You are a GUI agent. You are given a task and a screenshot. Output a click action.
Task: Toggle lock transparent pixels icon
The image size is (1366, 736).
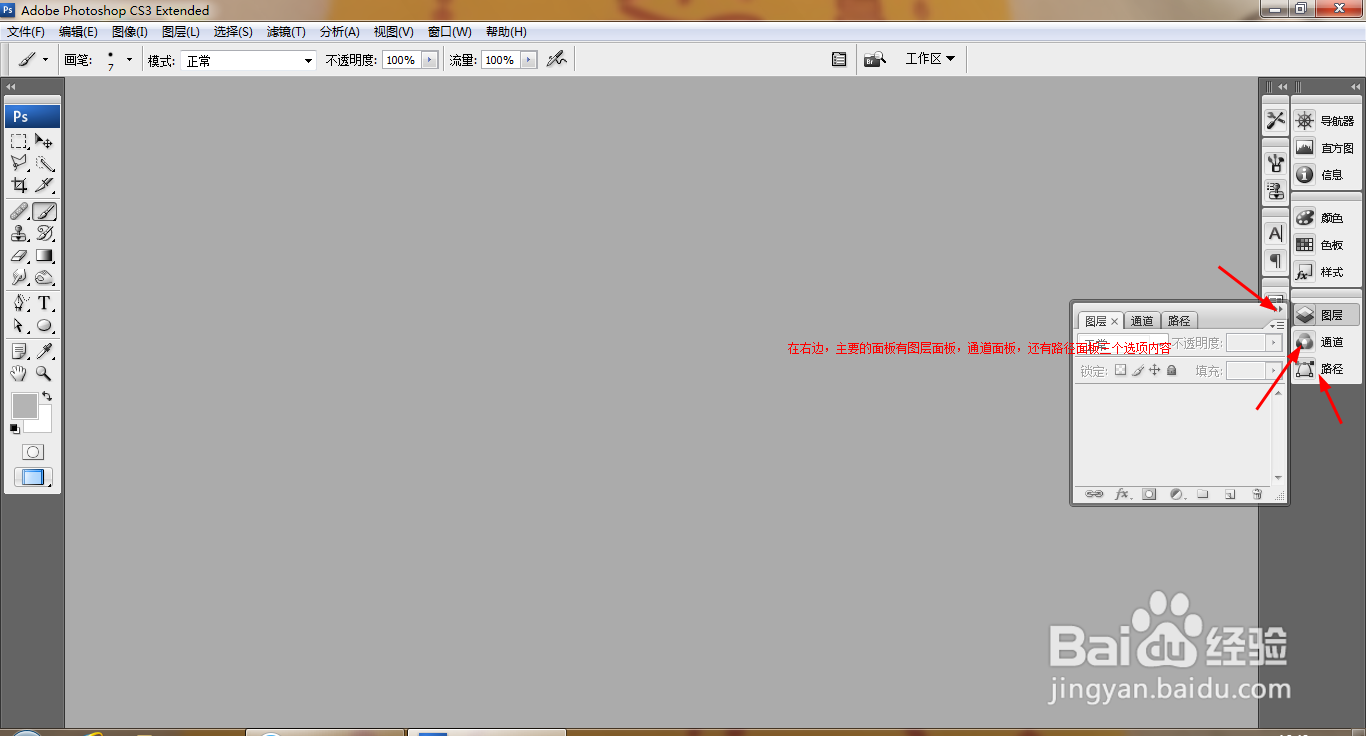pyautogui.click(x=1121, y=370)
